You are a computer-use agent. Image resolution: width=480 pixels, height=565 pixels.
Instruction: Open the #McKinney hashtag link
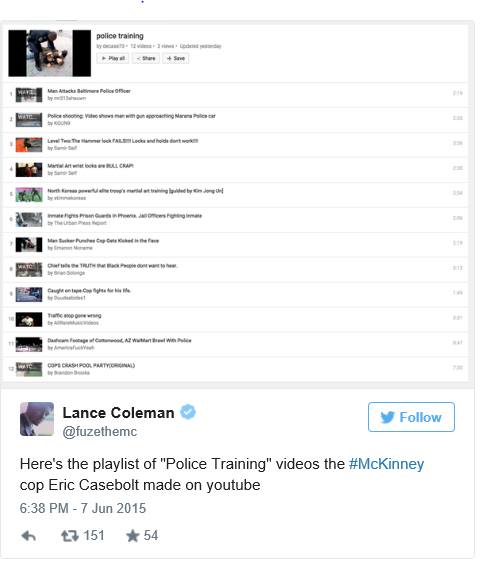(x=386, y=464)
